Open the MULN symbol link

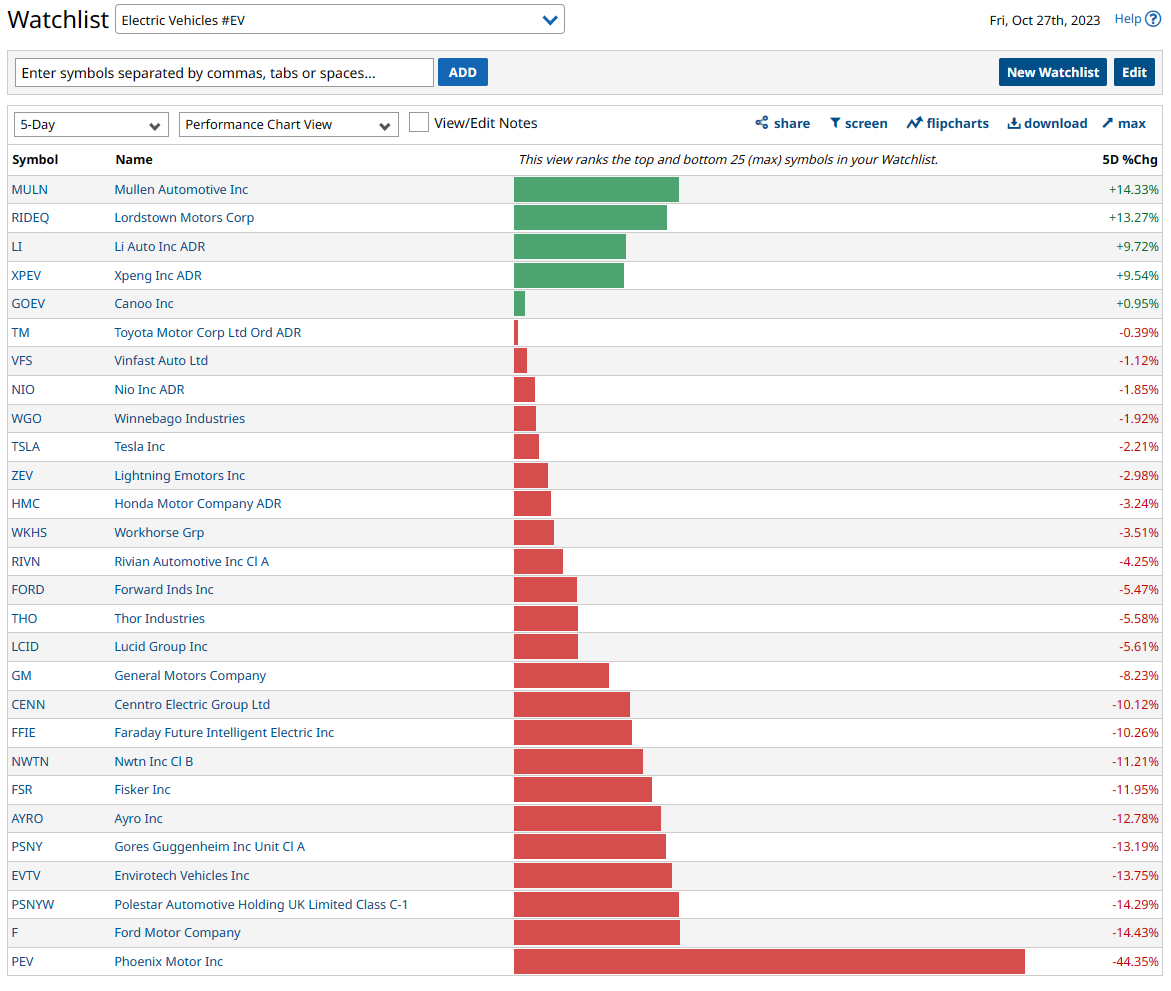[x=30, y=190]
